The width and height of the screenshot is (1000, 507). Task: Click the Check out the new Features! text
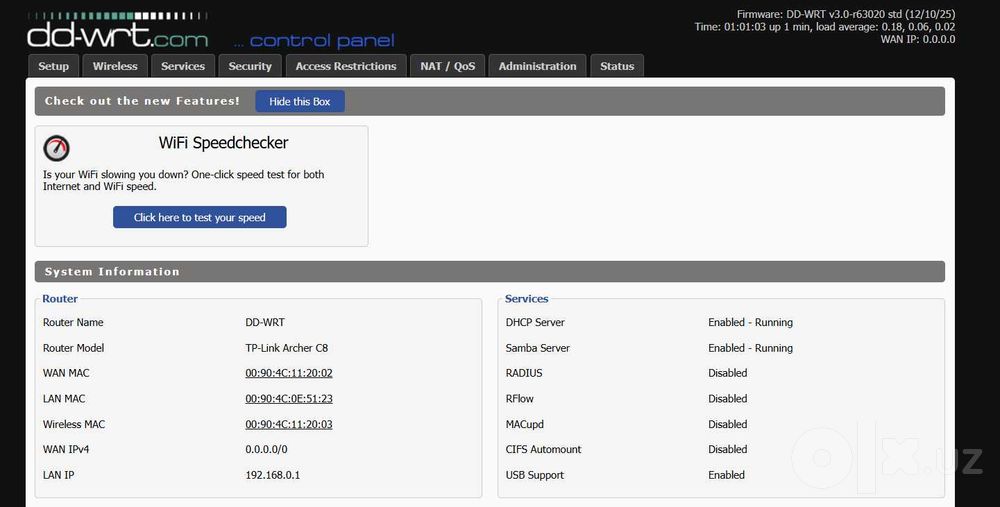(142, 101)
